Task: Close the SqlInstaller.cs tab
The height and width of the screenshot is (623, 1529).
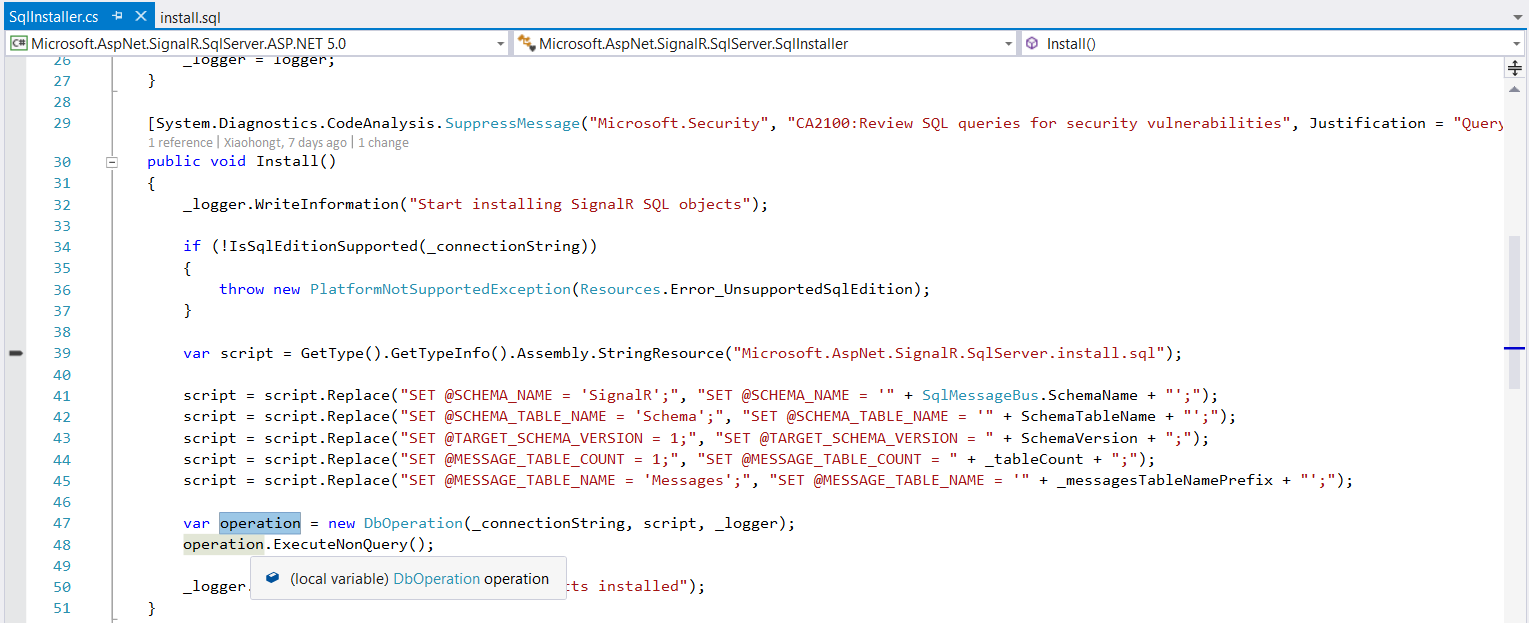Action: click(x=141, y=17)
